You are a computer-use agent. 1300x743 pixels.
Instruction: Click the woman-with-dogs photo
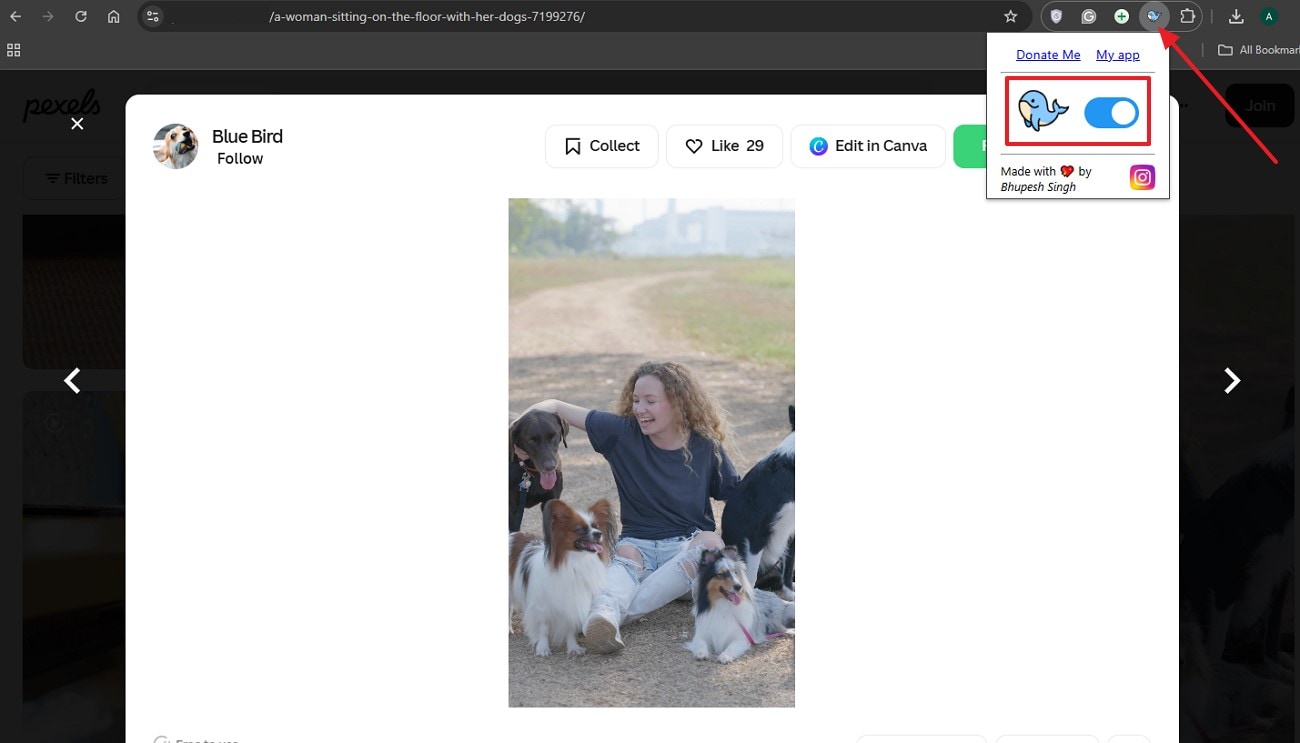[651, 453]
